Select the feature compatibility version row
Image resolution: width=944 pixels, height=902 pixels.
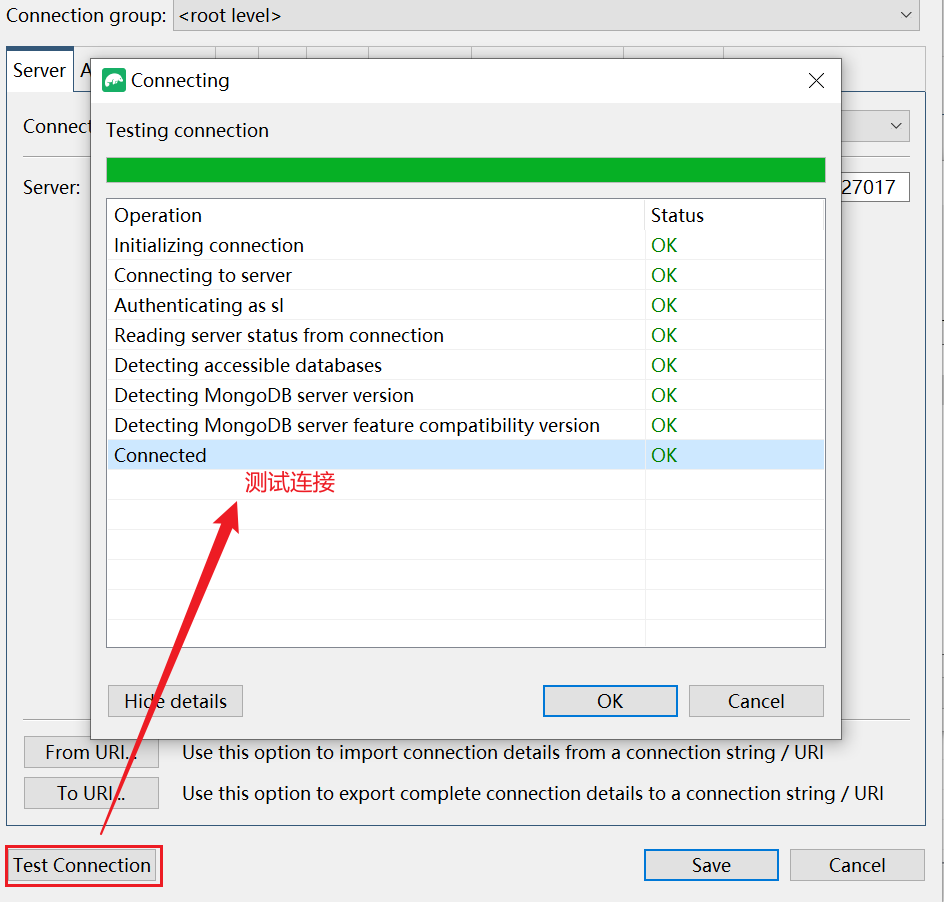[x=465, y=426]
